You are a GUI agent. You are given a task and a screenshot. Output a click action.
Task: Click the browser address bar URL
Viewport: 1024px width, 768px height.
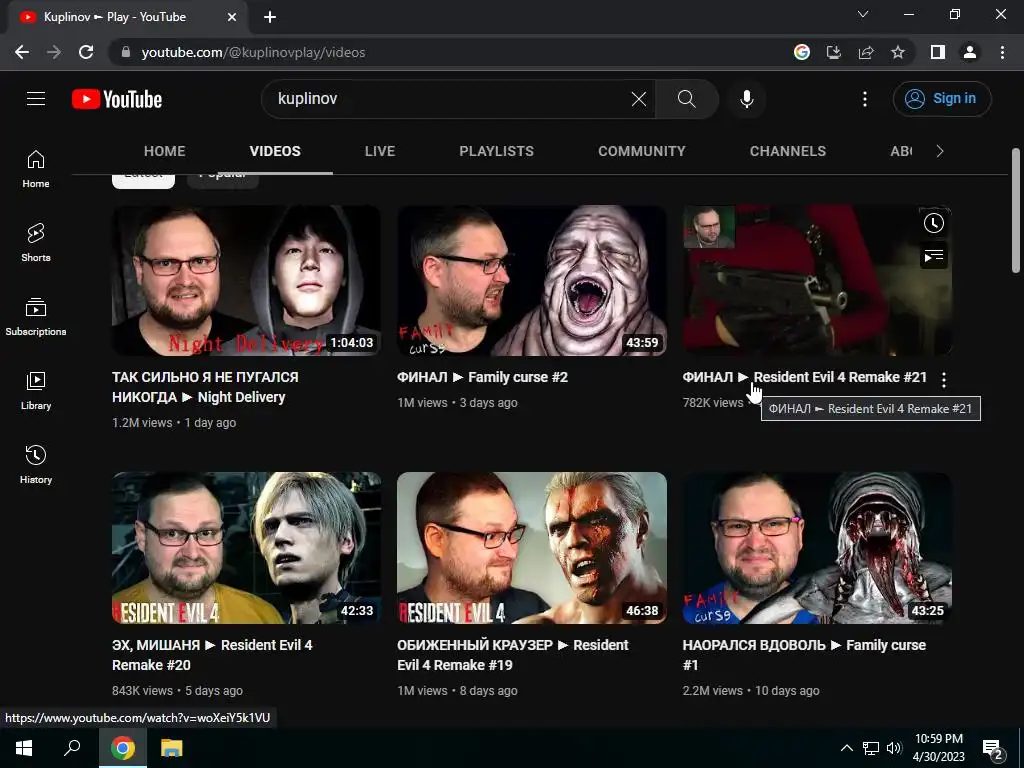click(253, 52)
